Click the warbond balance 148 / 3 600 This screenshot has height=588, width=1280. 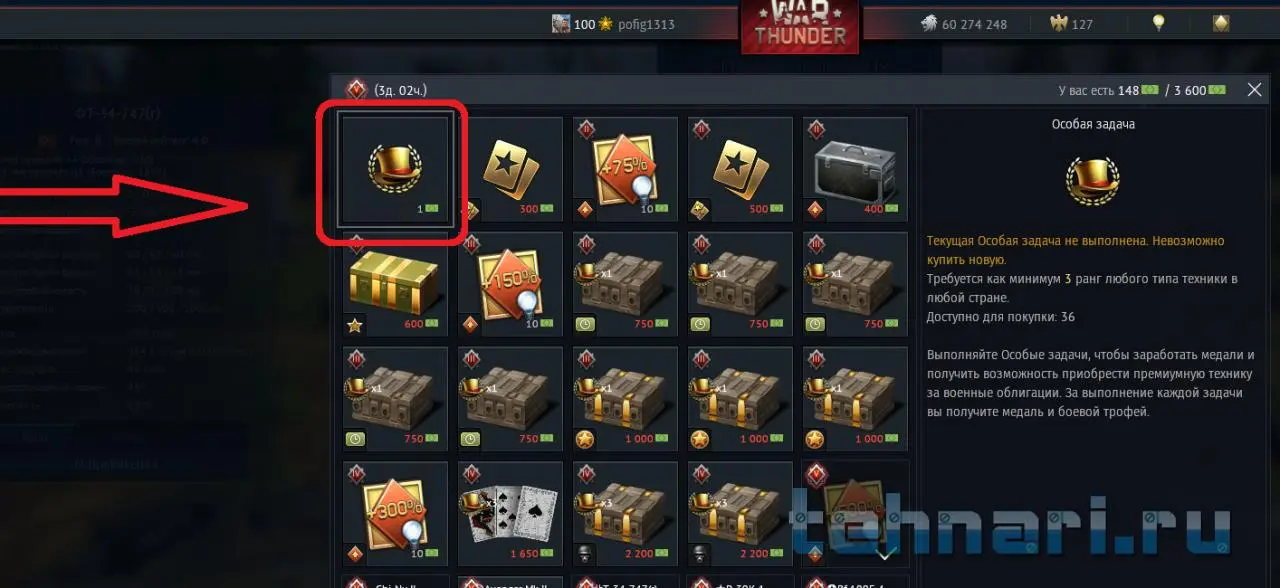[x=1142, y=90]
